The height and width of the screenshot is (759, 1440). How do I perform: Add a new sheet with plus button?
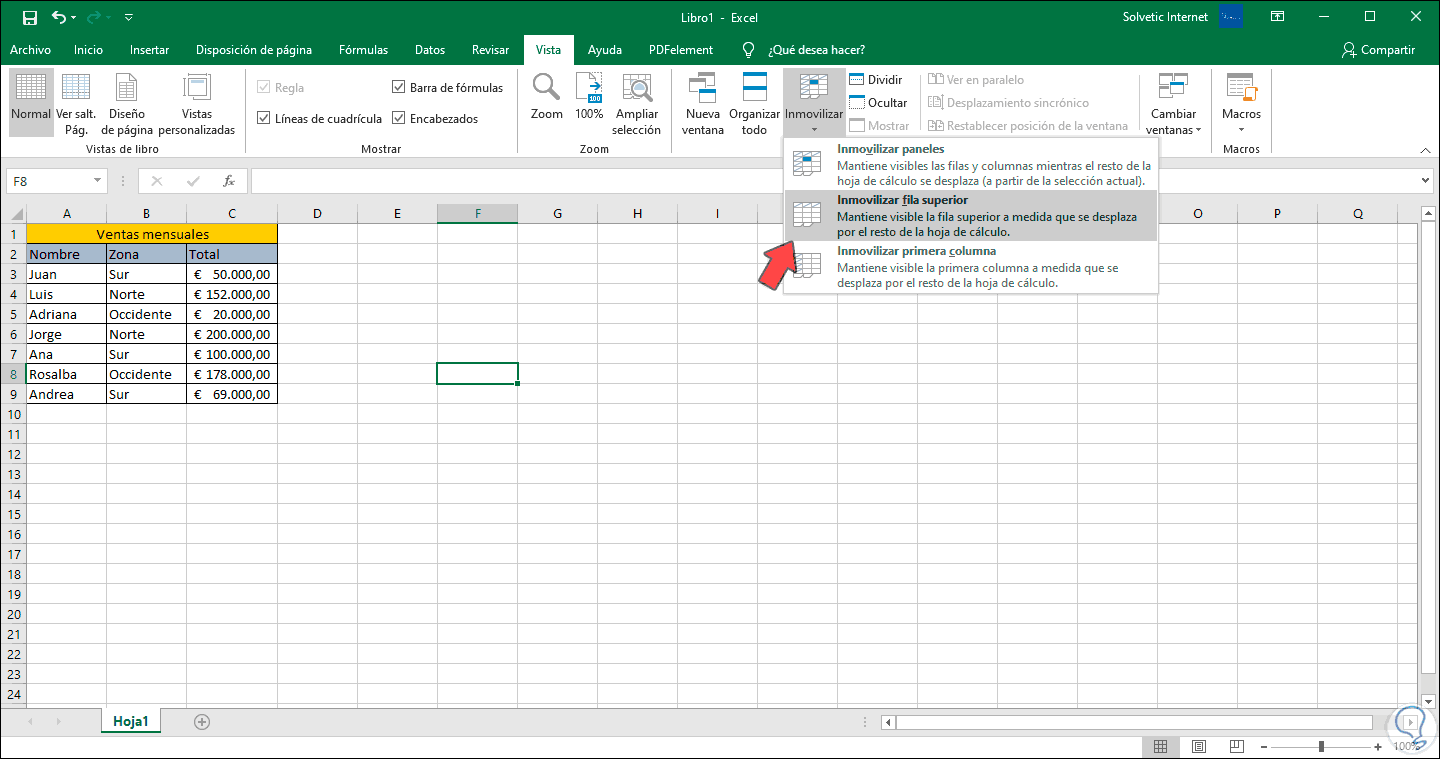[x=202, y=721]
